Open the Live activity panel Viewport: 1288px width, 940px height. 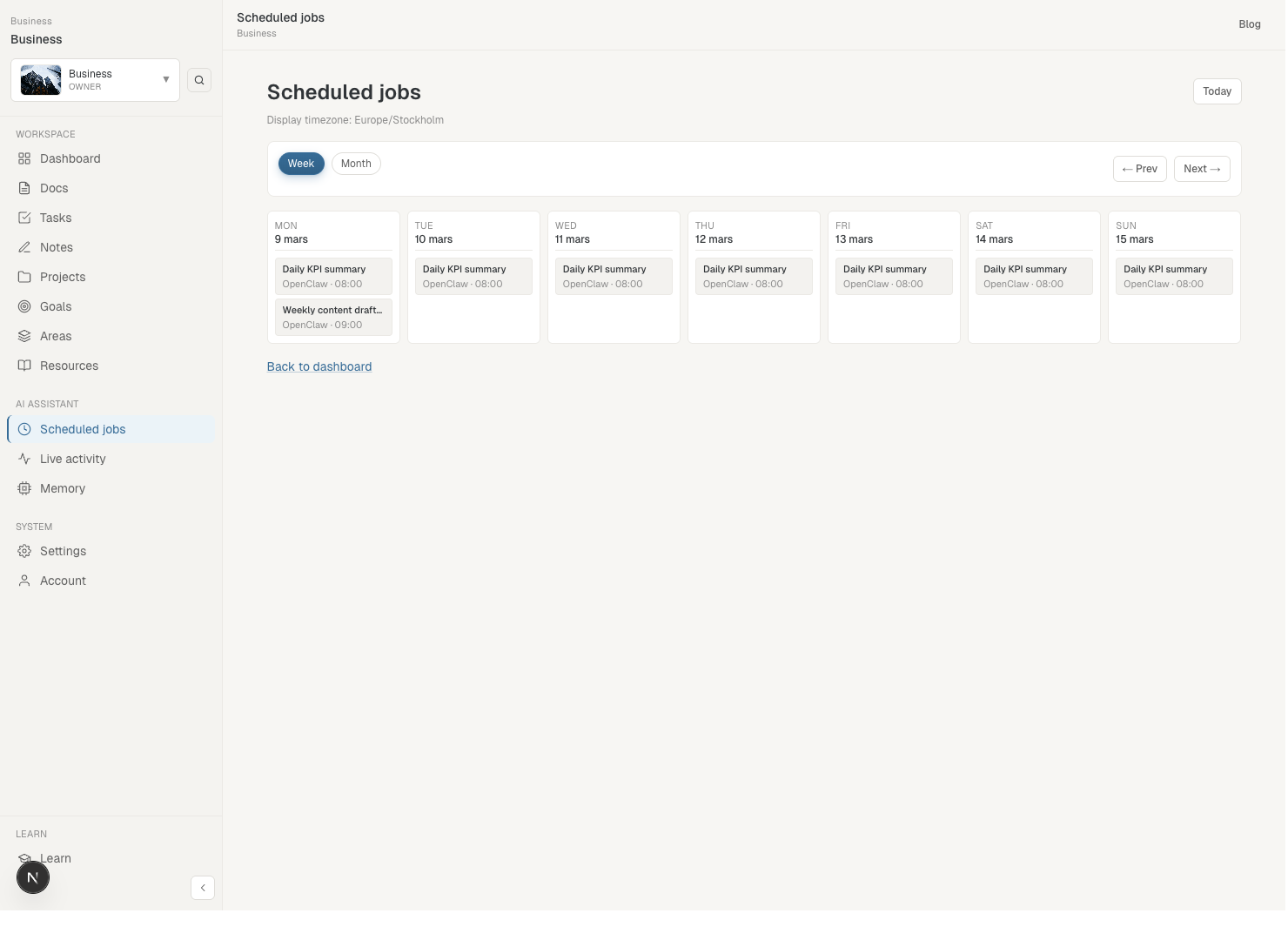(x=73, y=459)
